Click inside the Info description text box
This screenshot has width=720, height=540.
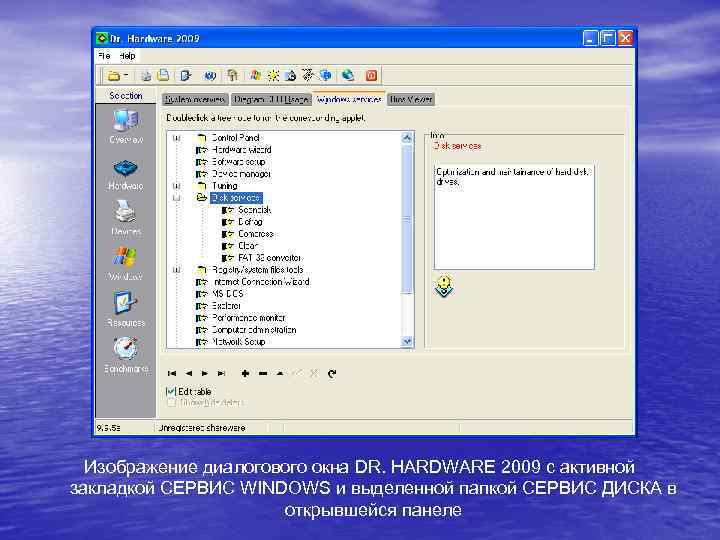tap(514, 217)
